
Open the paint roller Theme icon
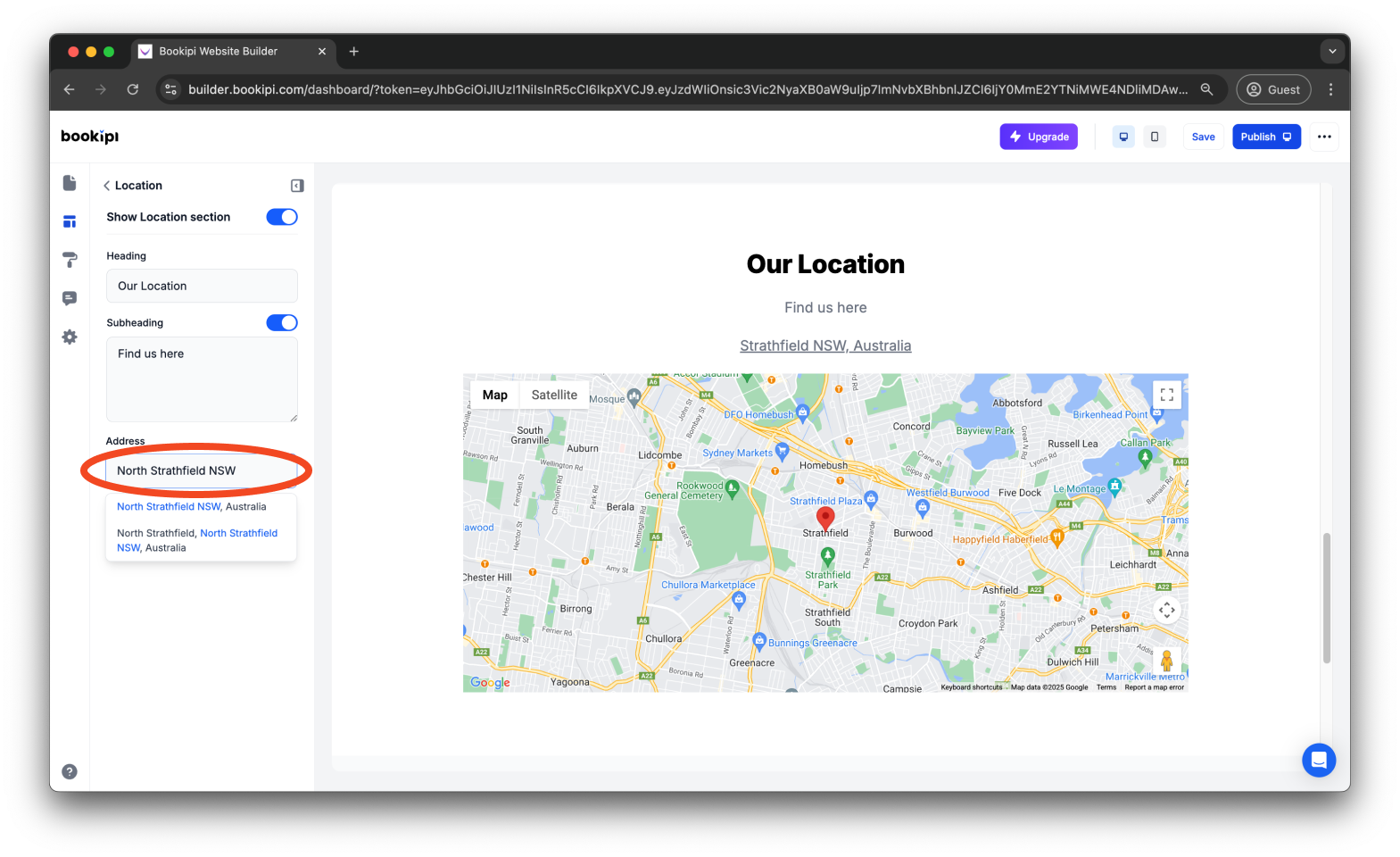click(x=70, y=260)
